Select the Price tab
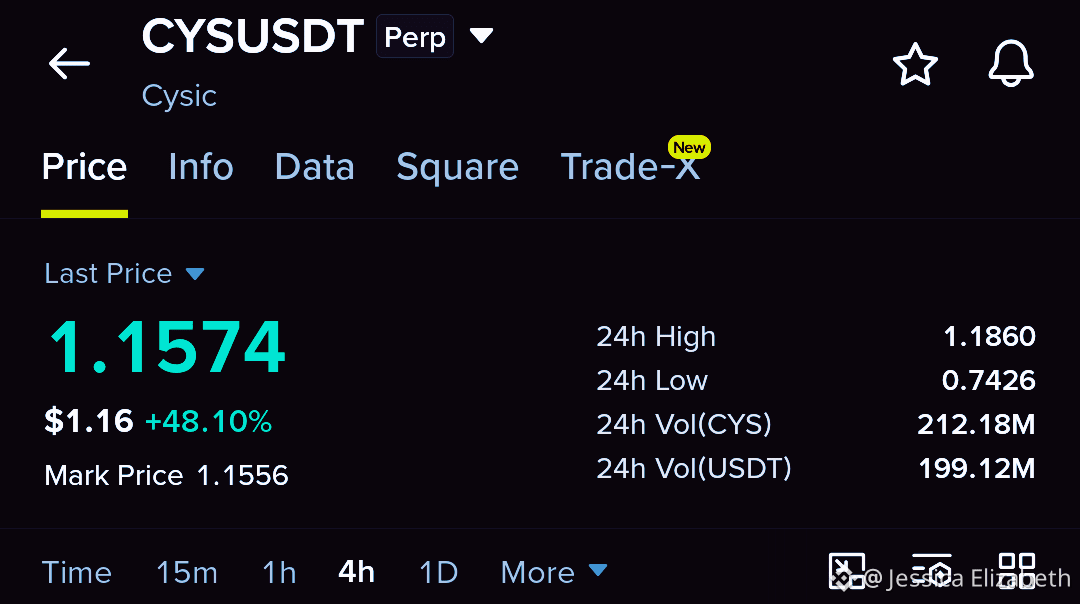 point(84,167)
